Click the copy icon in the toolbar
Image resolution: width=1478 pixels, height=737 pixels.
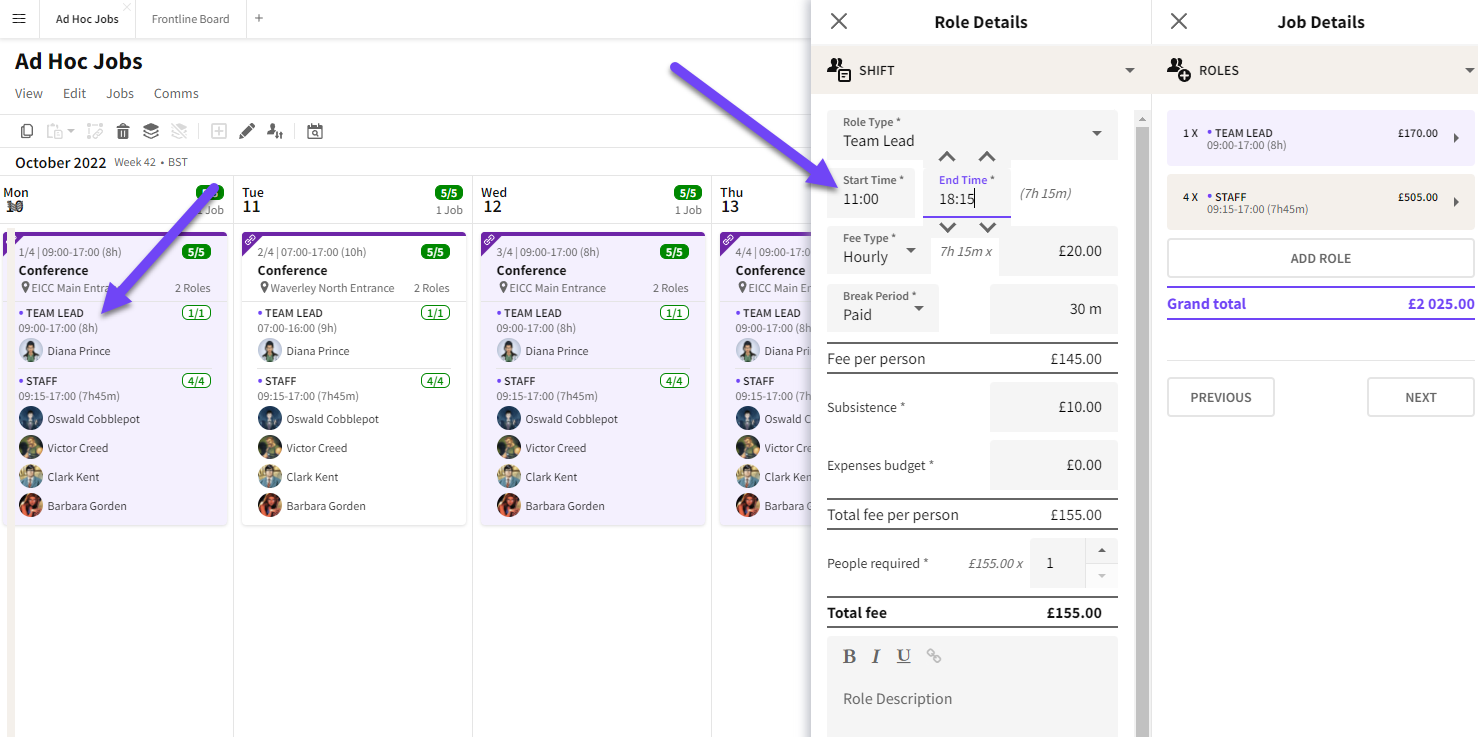coord(27,131)
